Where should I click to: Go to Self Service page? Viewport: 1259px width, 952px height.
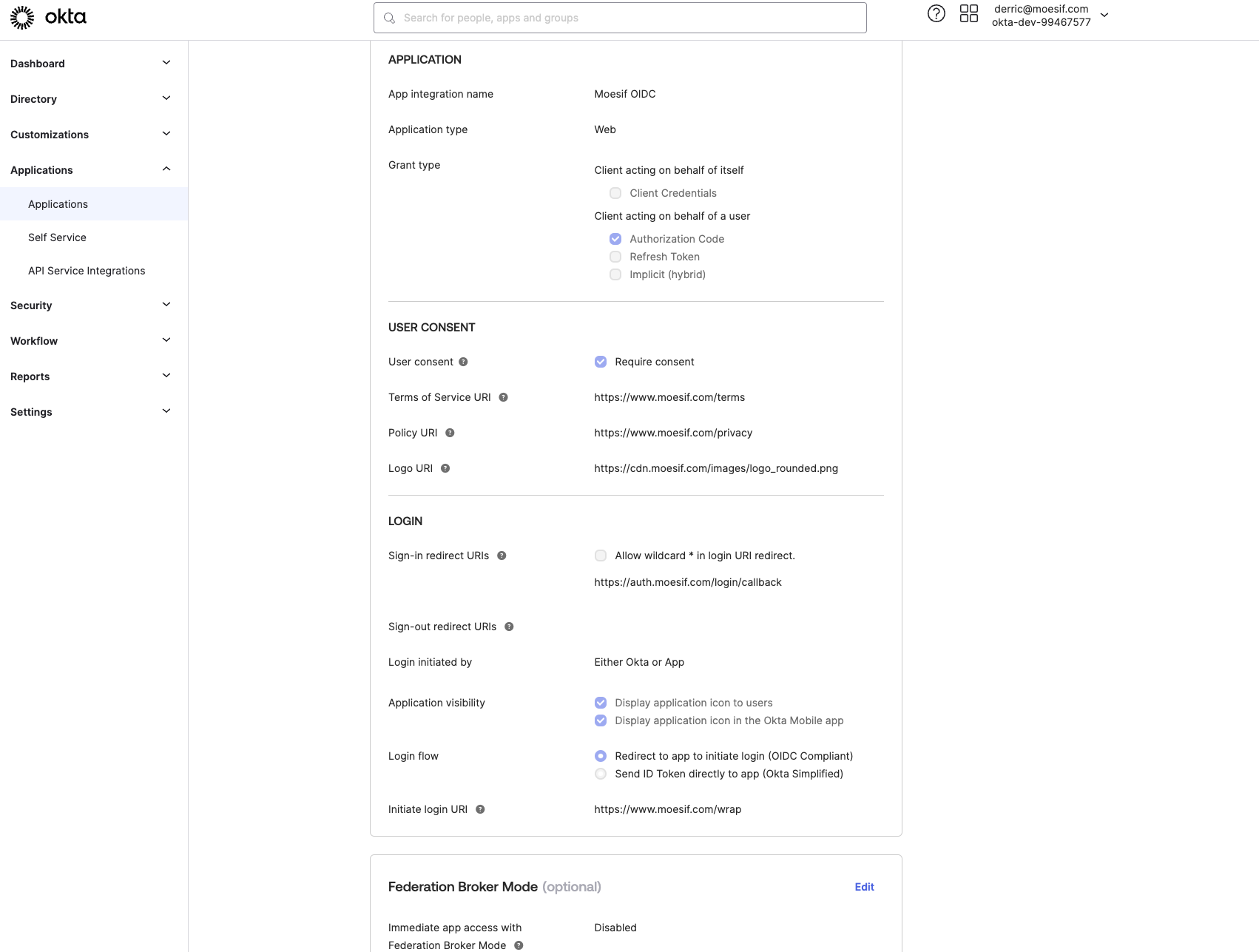[x=57, y=237]
